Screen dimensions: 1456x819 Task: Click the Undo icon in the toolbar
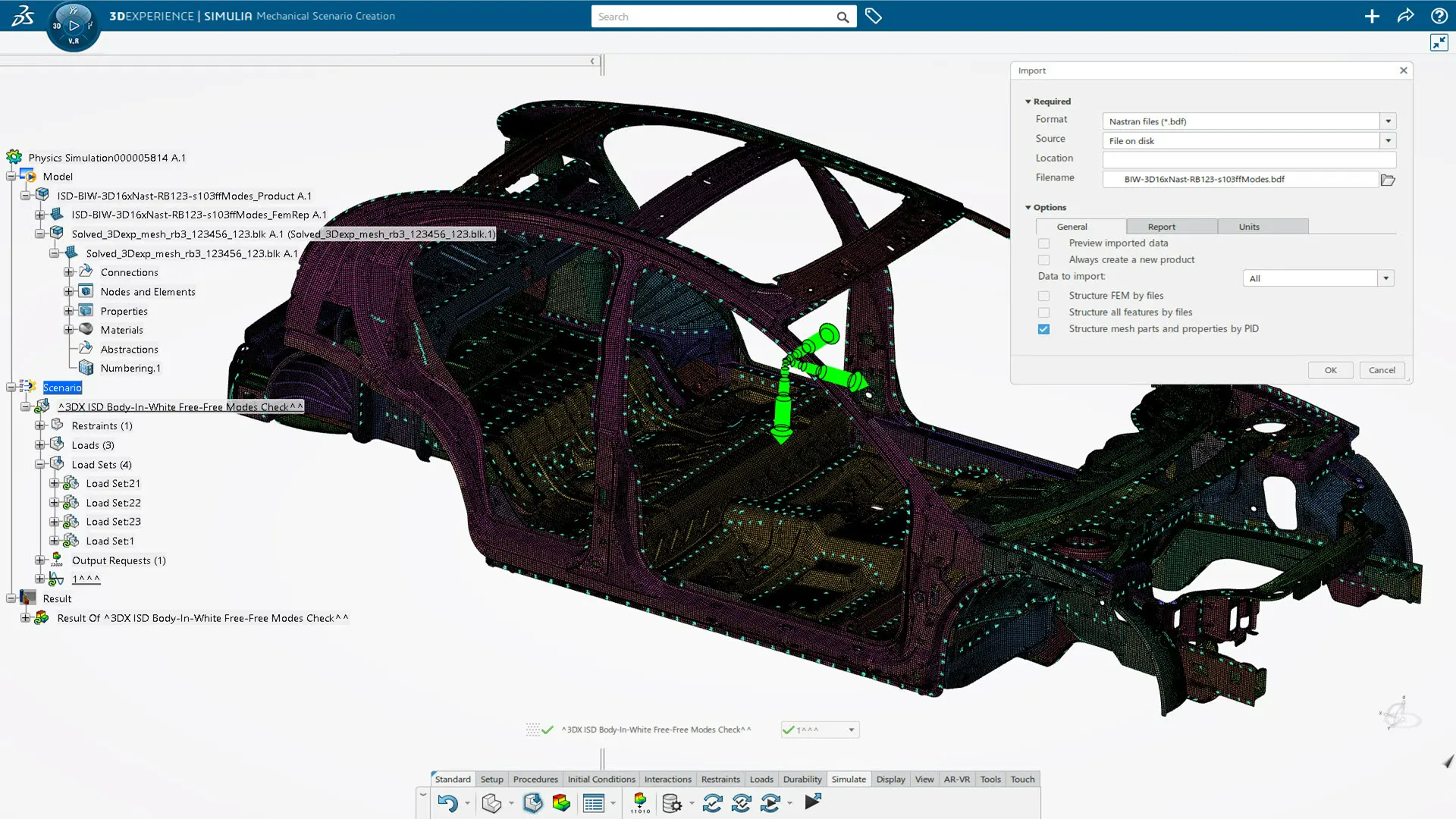(x=447, y=803)
